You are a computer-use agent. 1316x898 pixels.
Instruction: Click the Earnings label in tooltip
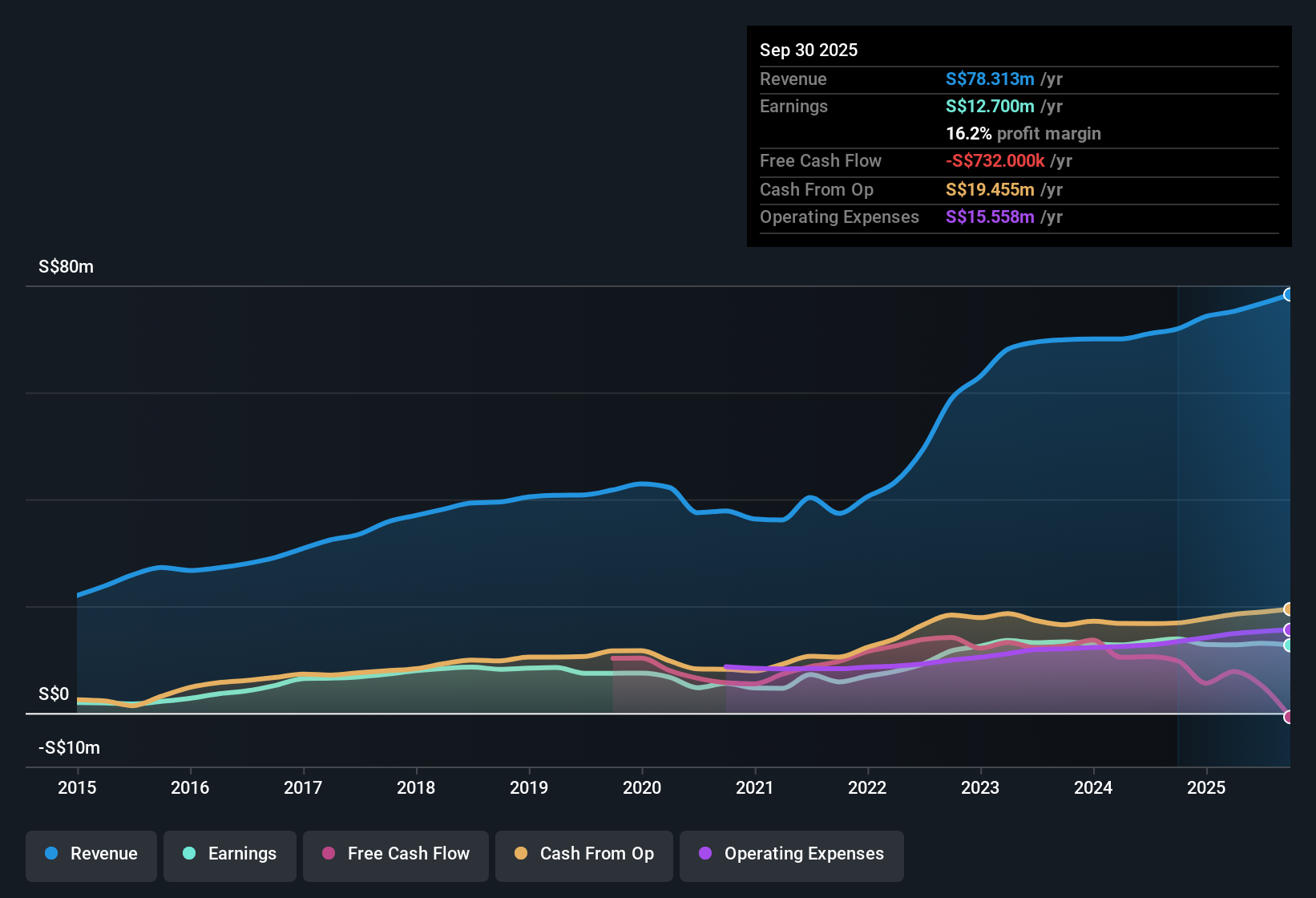tap(793, 106)
